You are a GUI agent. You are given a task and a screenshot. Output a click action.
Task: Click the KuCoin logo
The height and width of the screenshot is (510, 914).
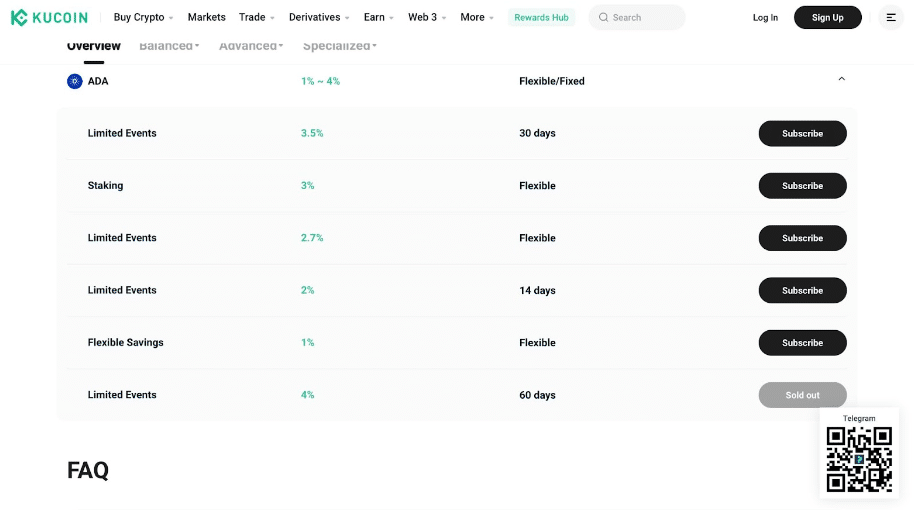click(49, 17)
